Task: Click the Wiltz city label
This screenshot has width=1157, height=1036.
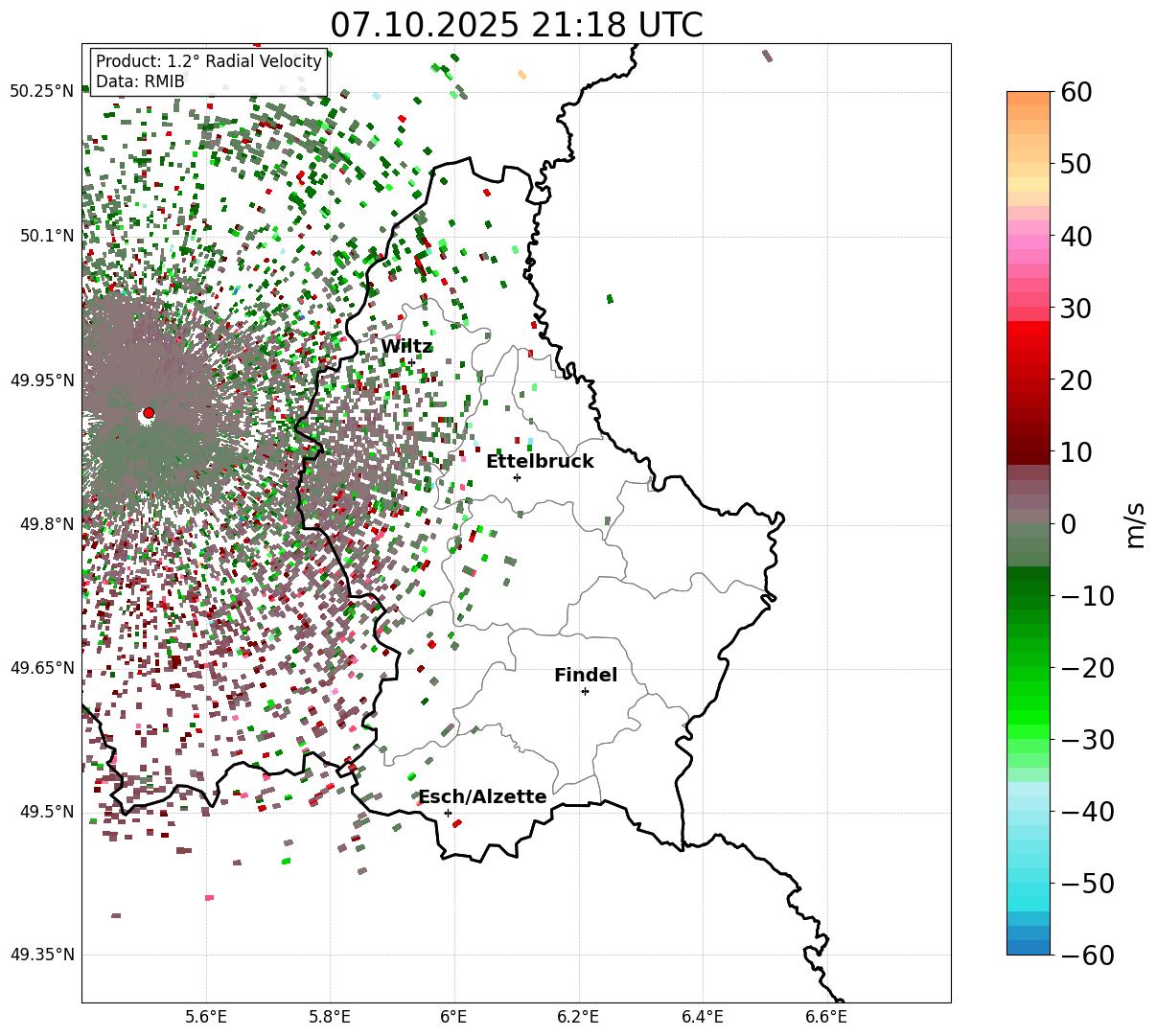Action: 406,347
